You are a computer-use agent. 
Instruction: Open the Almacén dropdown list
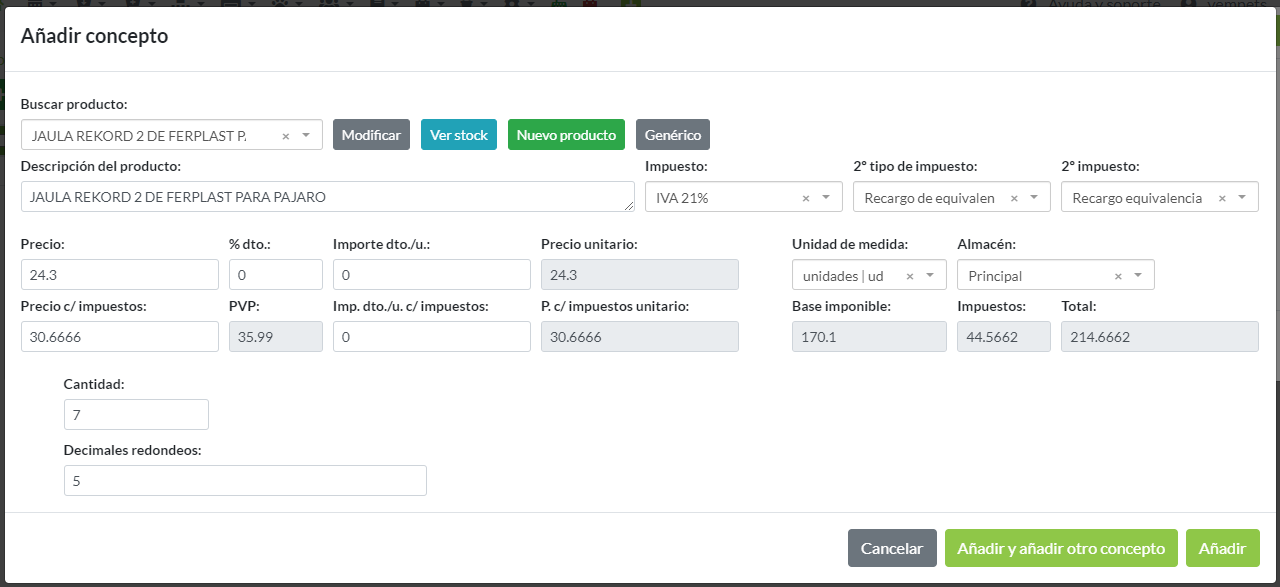(x=1138, y=276)
